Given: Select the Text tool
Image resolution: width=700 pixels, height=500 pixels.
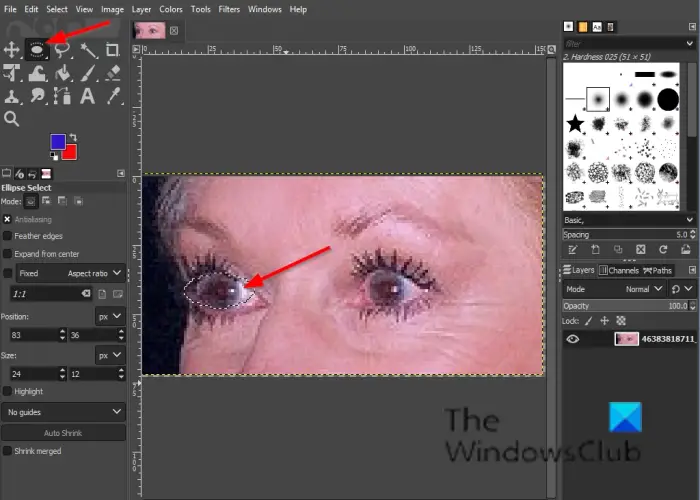Looking at the screenshot, I should pos(88,96).
